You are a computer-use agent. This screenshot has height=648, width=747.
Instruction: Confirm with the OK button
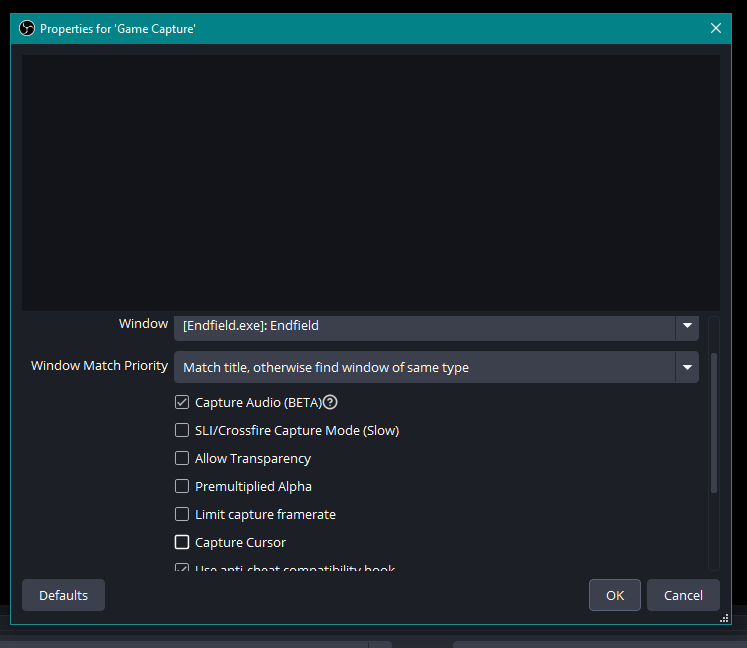tap(615, 595)
